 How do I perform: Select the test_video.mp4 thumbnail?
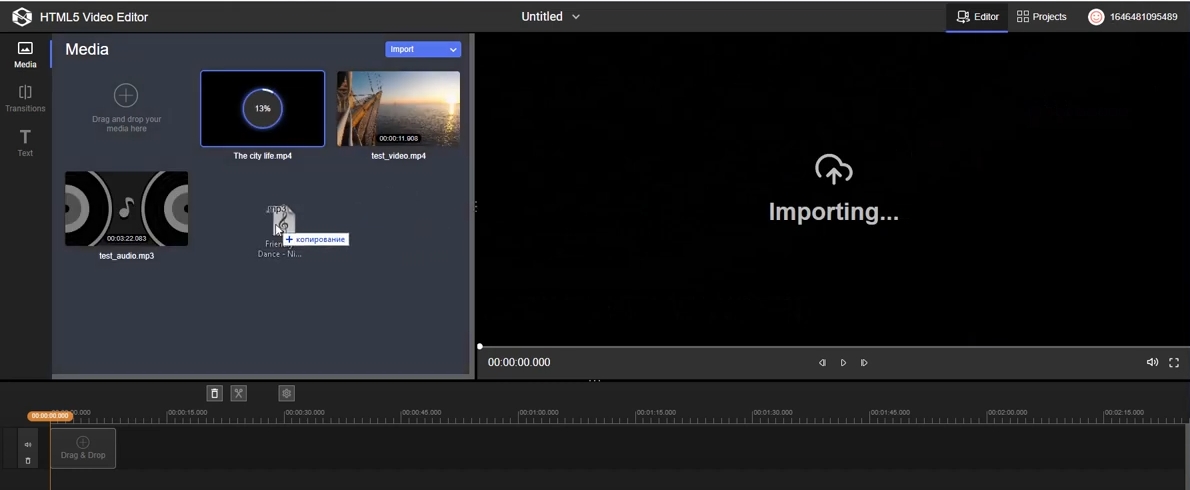pyautogui.click(x=398, y=108)
